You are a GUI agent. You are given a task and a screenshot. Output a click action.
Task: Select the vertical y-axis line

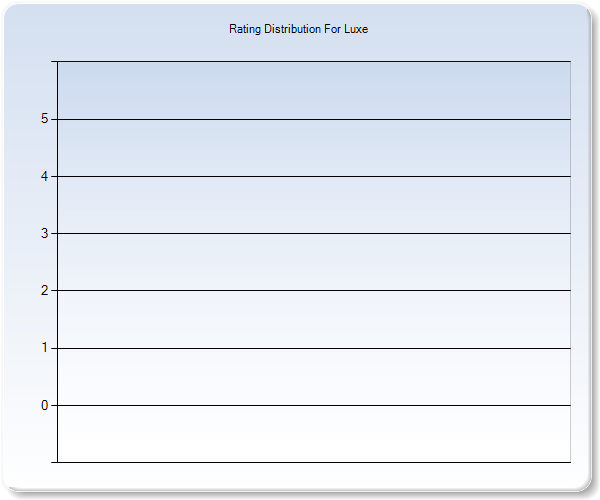tap(57, 262)
